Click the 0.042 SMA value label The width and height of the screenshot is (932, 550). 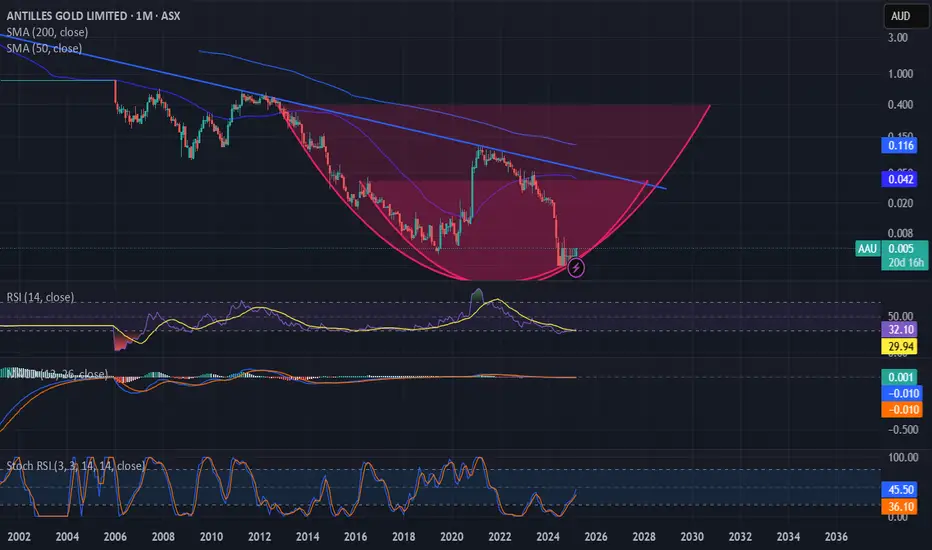[x=900, y=179]
